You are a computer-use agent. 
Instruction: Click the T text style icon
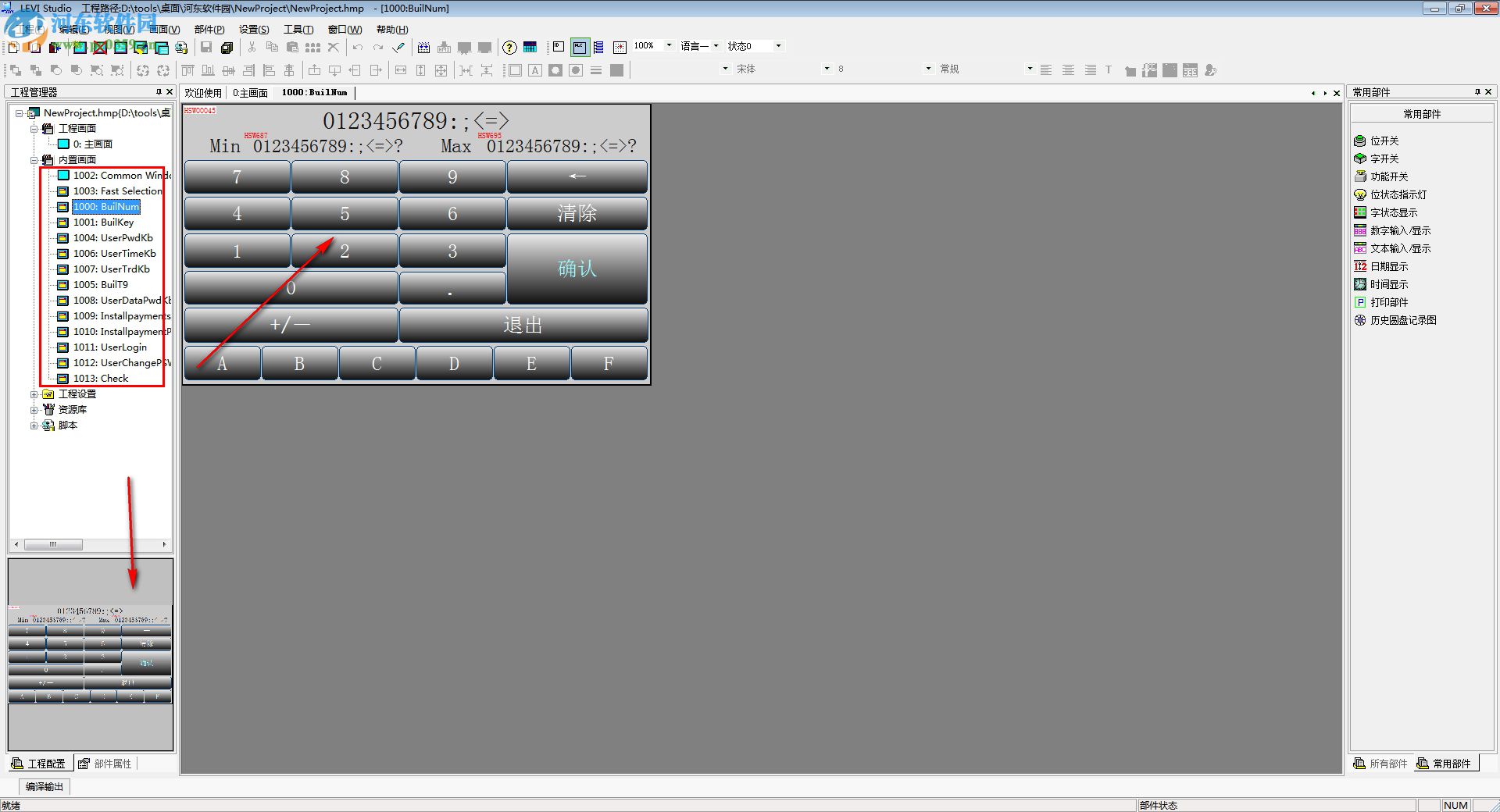pyautogui.click(x=1109, y=70)
